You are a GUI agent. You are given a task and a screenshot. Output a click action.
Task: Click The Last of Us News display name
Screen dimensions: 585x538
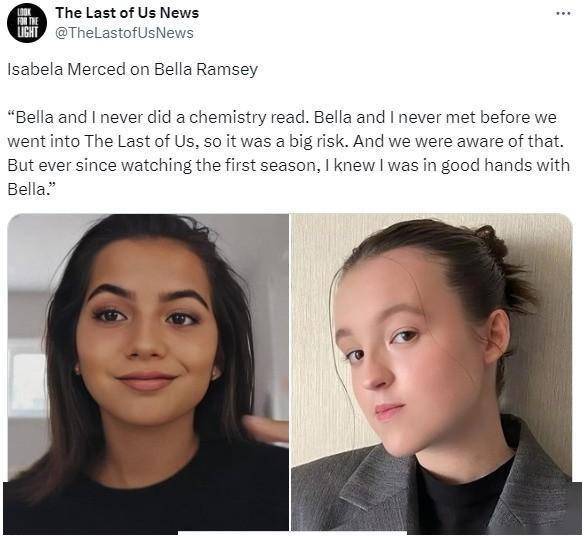[127, 13]
